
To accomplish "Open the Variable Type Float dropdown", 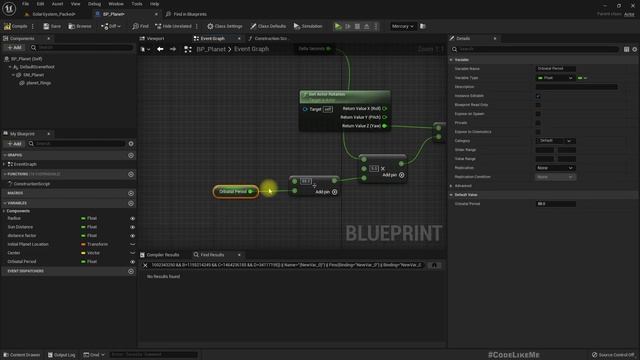I will 555,78.
